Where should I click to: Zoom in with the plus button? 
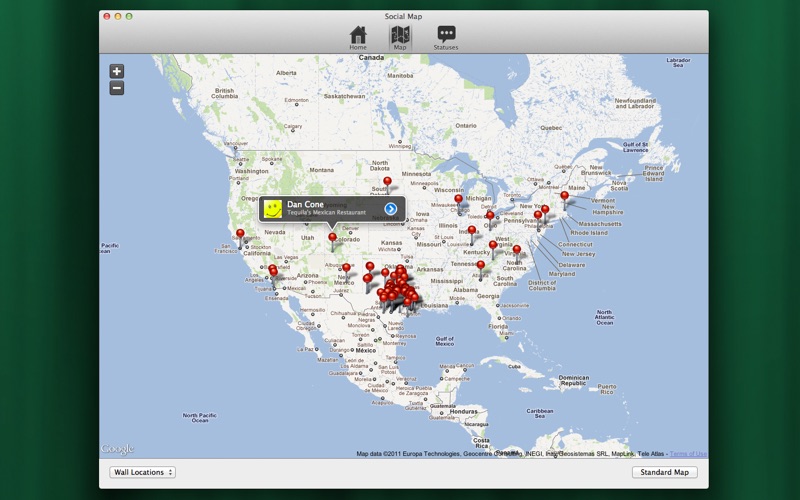117,71
